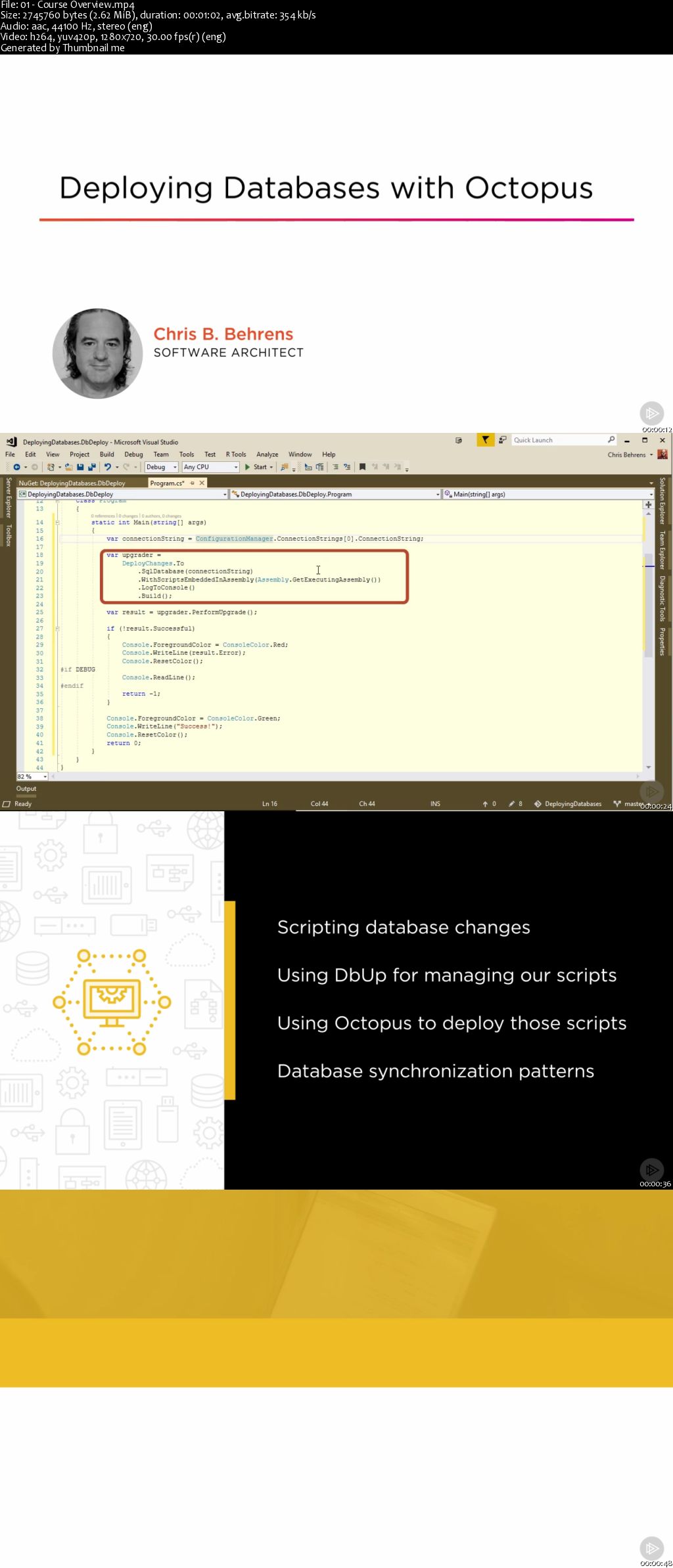Click the pending changes pencil indicator
The width and height of the screenshot is (673, 1568).
click(515, 803)
